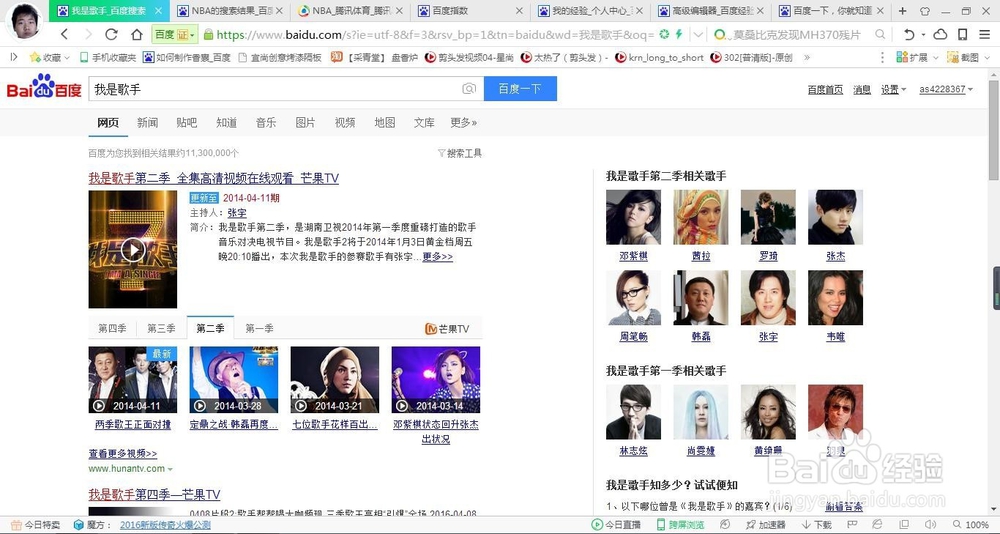Click singer photo of 林志炫
This screenshot has height=534, width=1000.
tap(633, 412)
